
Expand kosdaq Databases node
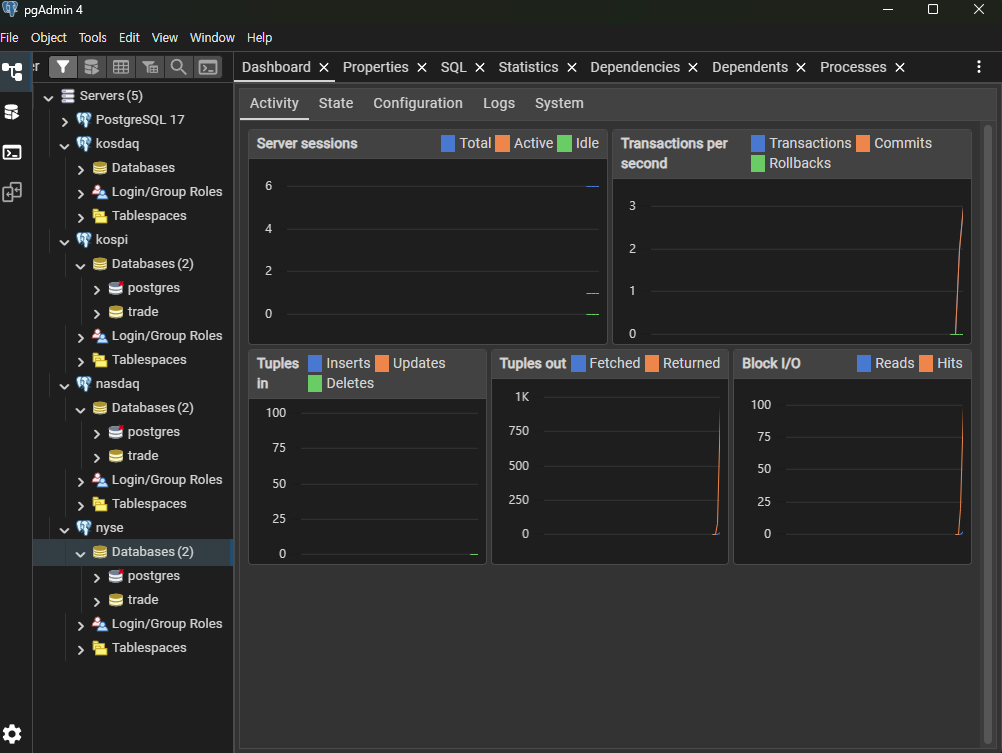tap(81, 168)
